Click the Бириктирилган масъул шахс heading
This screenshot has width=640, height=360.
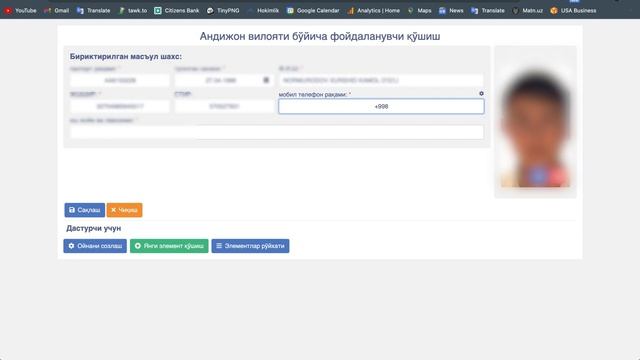(x=126, y=56)
